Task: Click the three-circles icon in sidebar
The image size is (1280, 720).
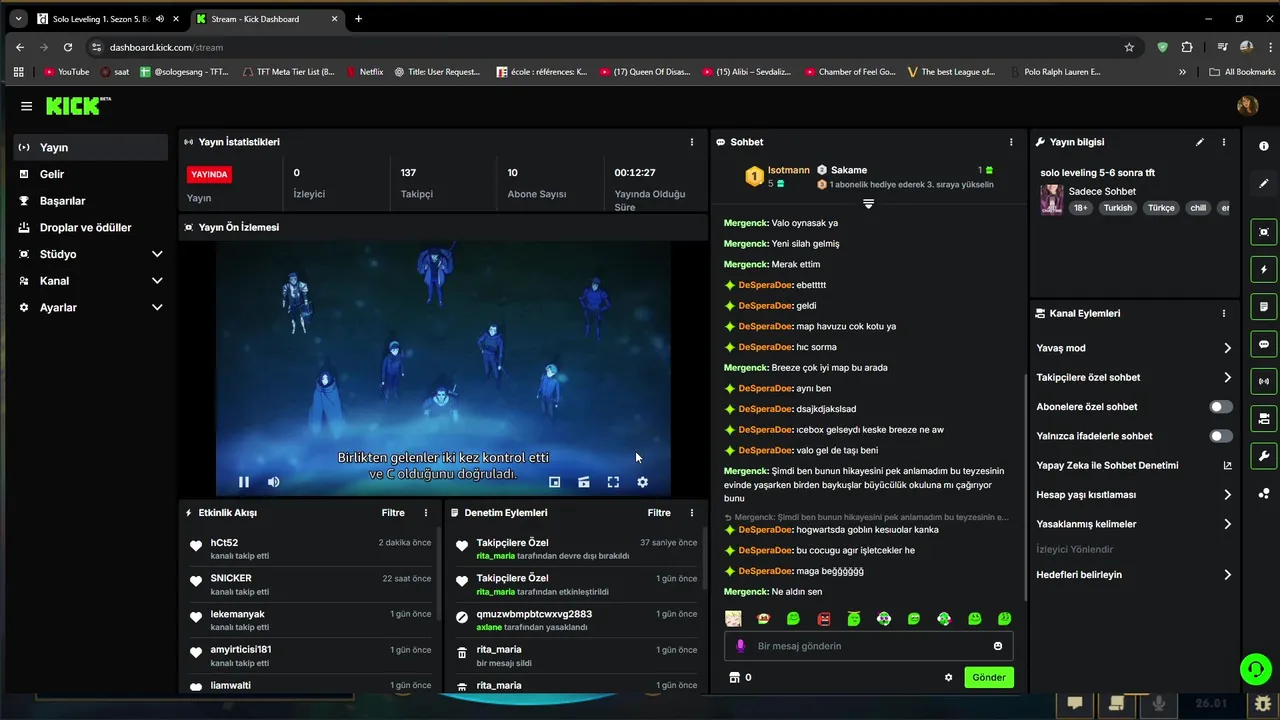Action: (1264, 493)
